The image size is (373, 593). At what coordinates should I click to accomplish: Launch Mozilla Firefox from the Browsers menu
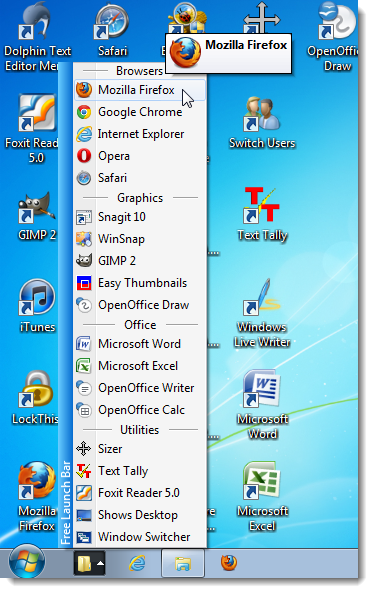(x=140, y=90)
